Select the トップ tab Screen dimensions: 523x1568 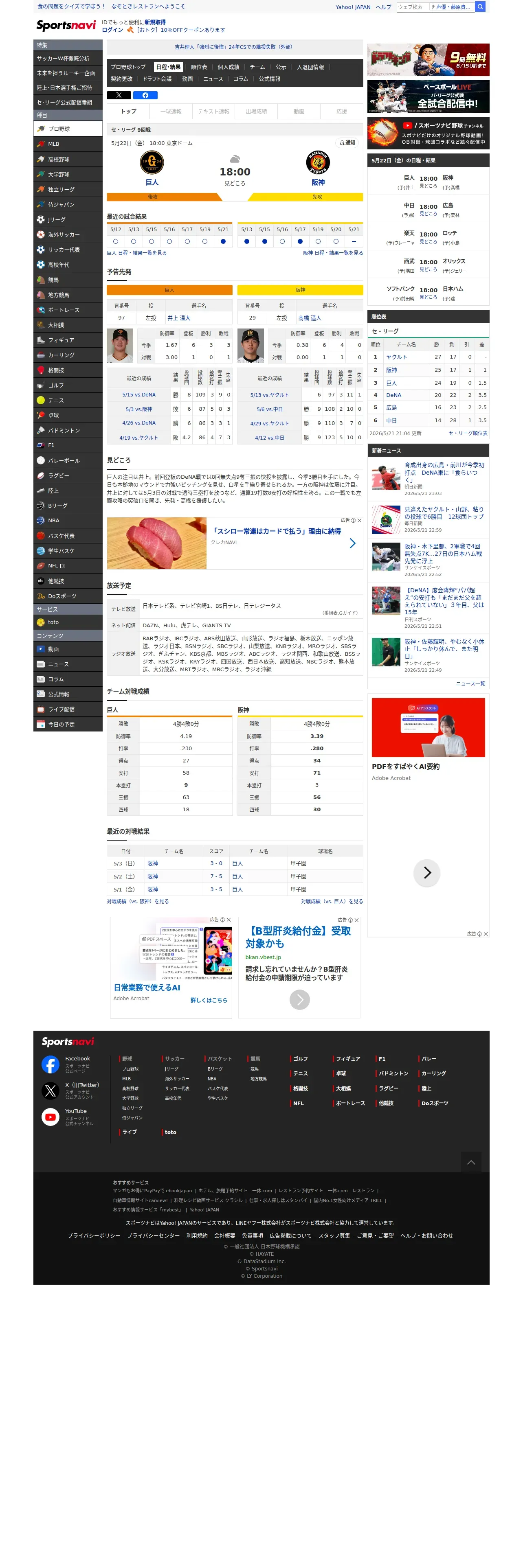[x=128, y=112]
